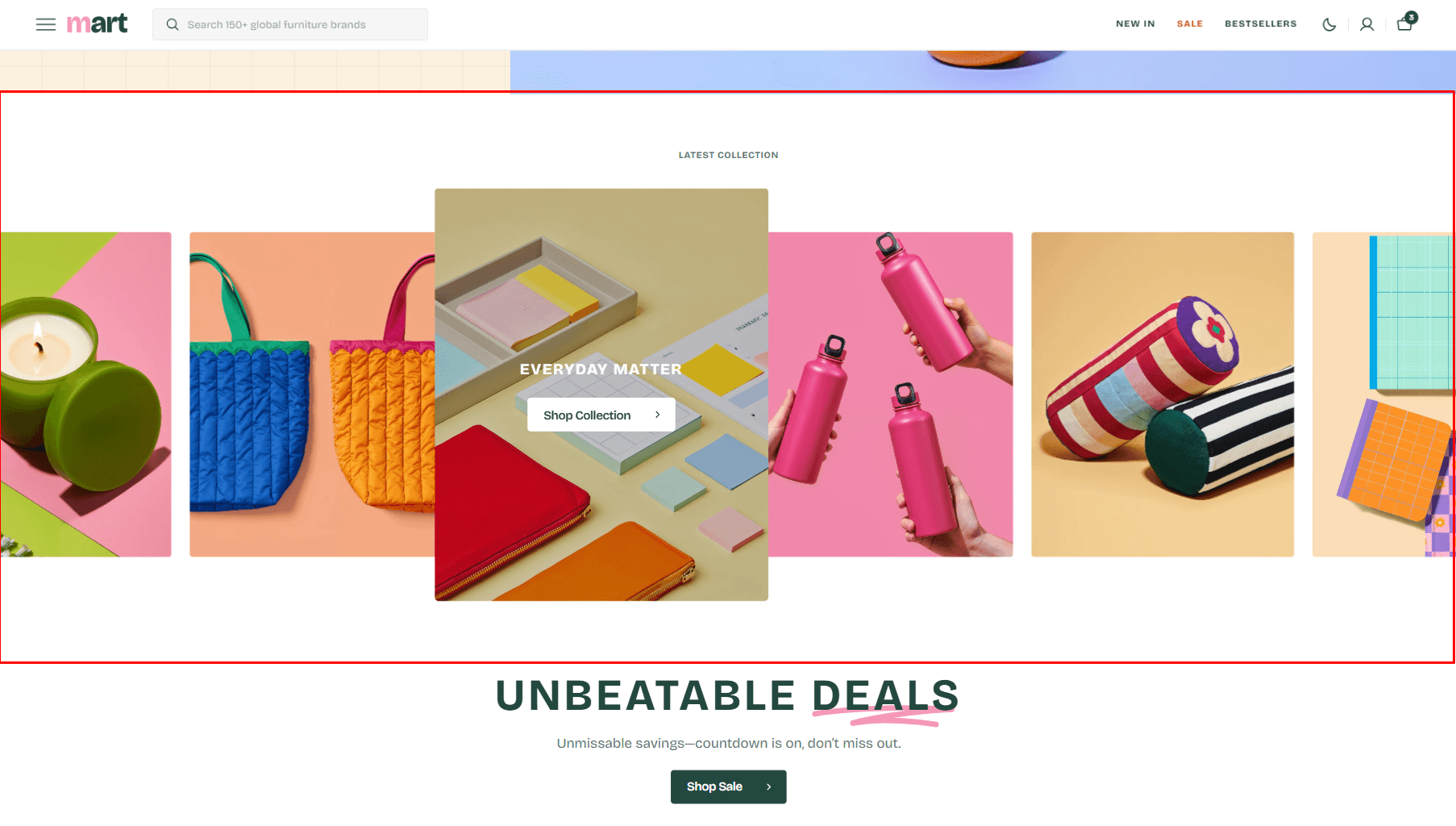Open the BESTSELLERS menu item
The image size is (1456, 826).
click(x=1261, y=24)
